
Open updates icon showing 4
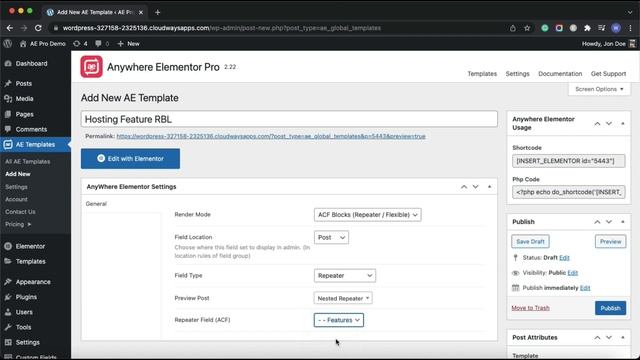80,44
